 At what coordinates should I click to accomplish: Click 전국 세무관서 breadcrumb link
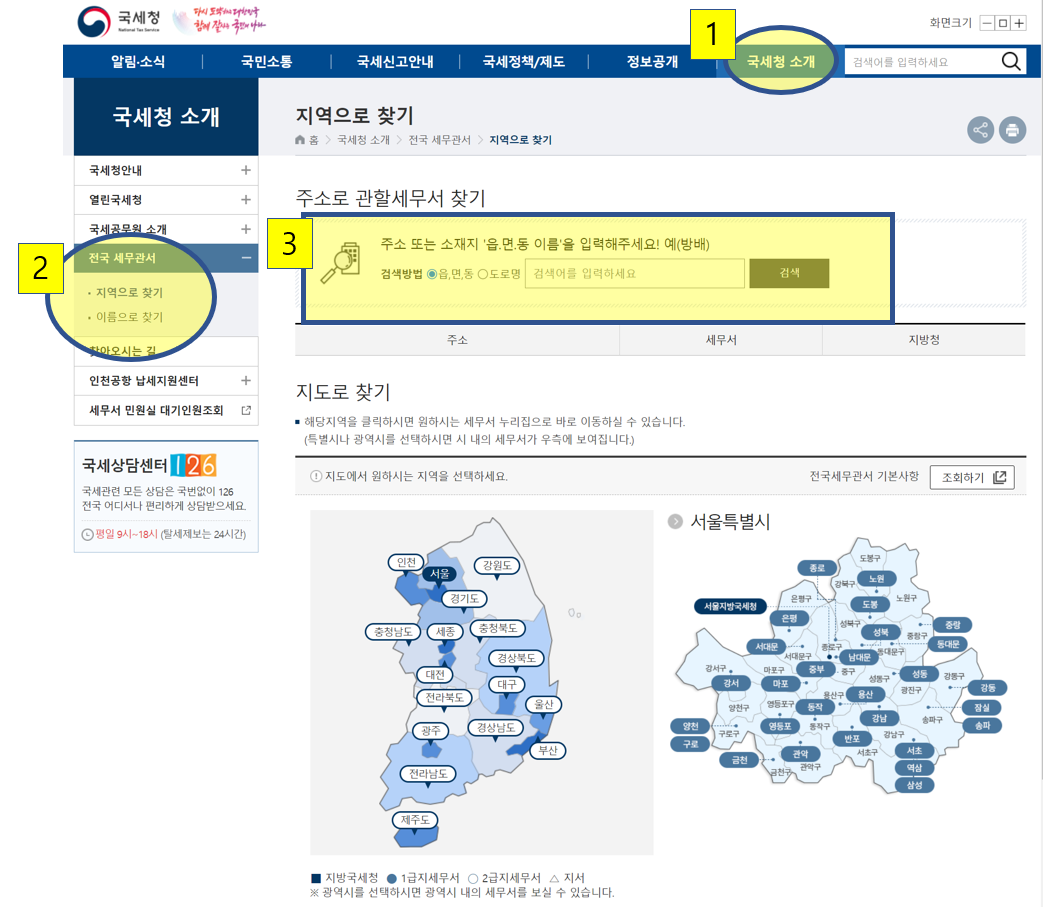point(440,140)
